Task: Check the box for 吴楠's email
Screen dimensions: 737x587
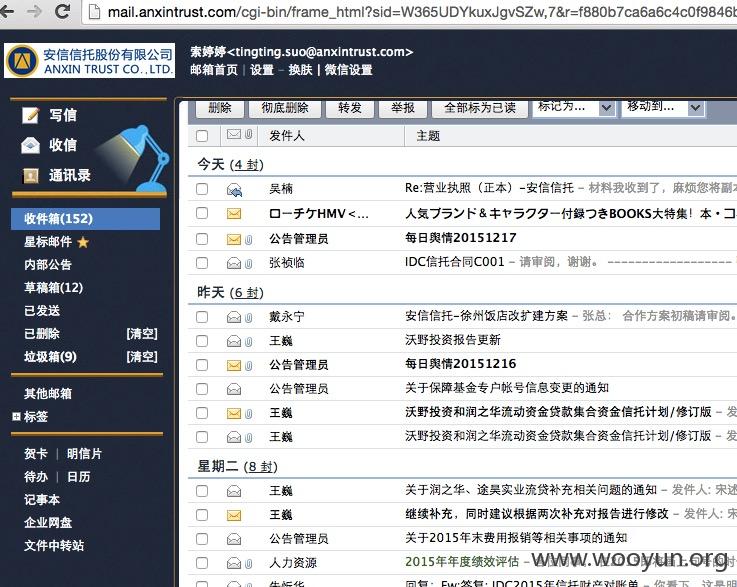Action: 202,189
